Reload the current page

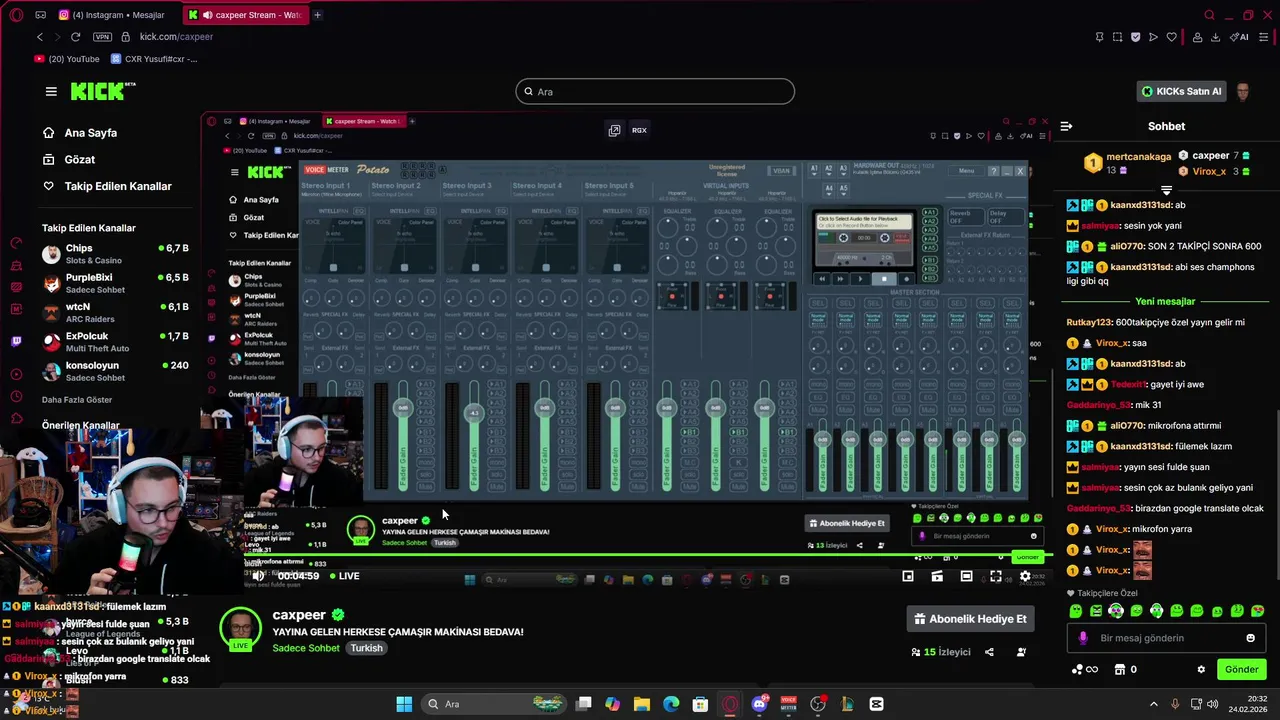[75, 37]
